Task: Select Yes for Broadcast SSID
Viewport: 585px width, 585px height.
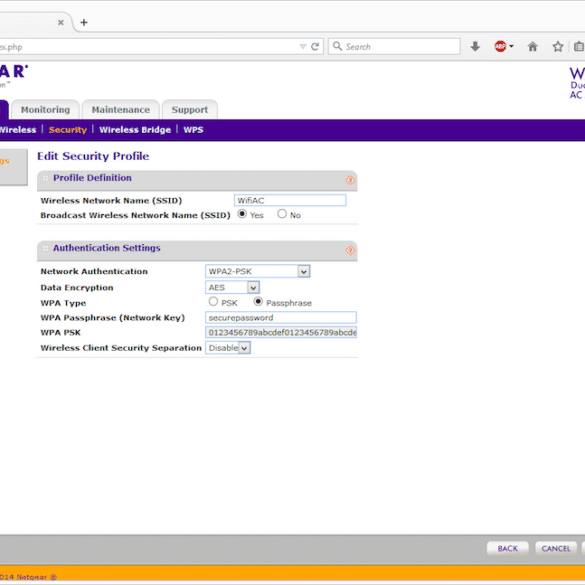Action: 242,214
